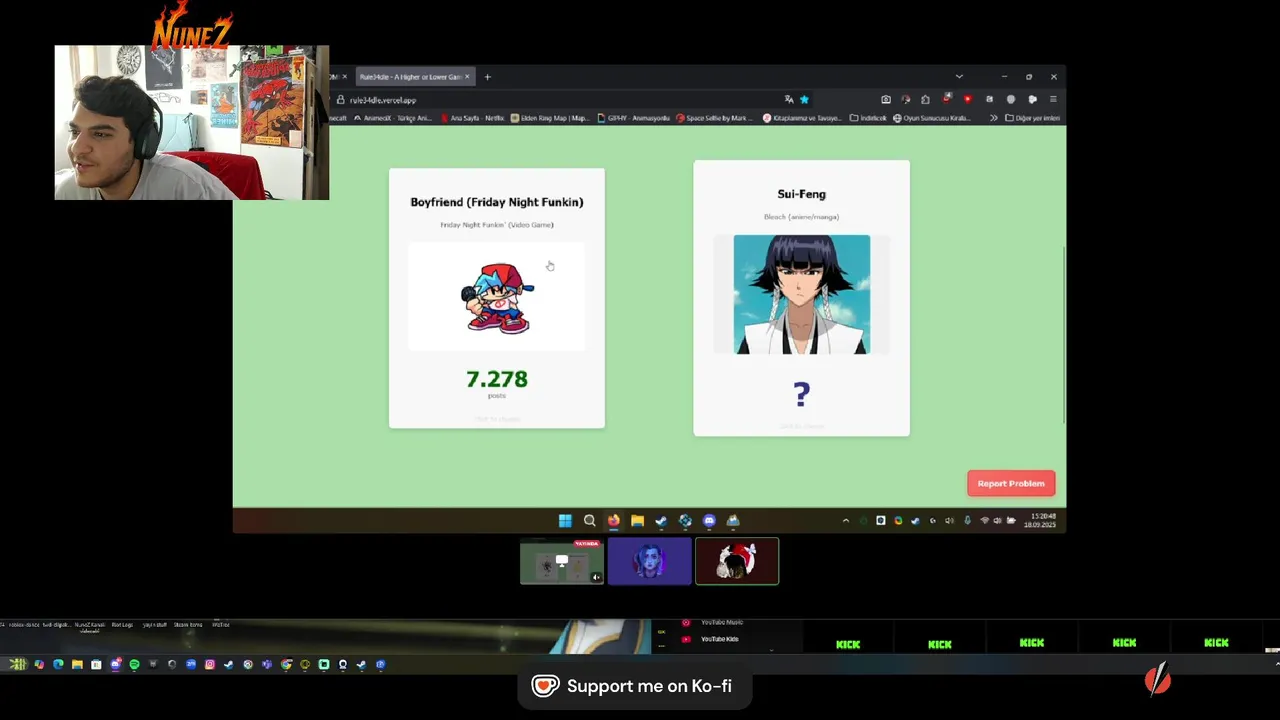Open the new tab plus button
The width and height of the screenshot is (1280, 720).
[x=488, y=77]
